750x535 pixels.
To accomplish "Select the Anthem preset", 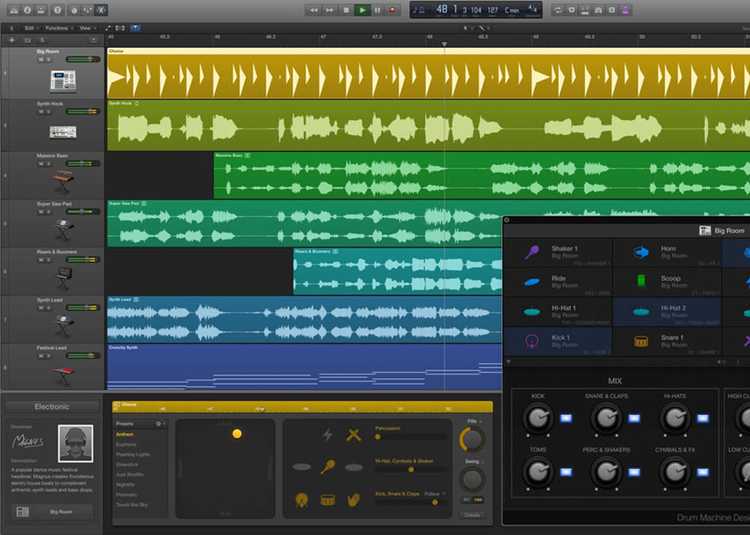I will [x=124, y=435].
